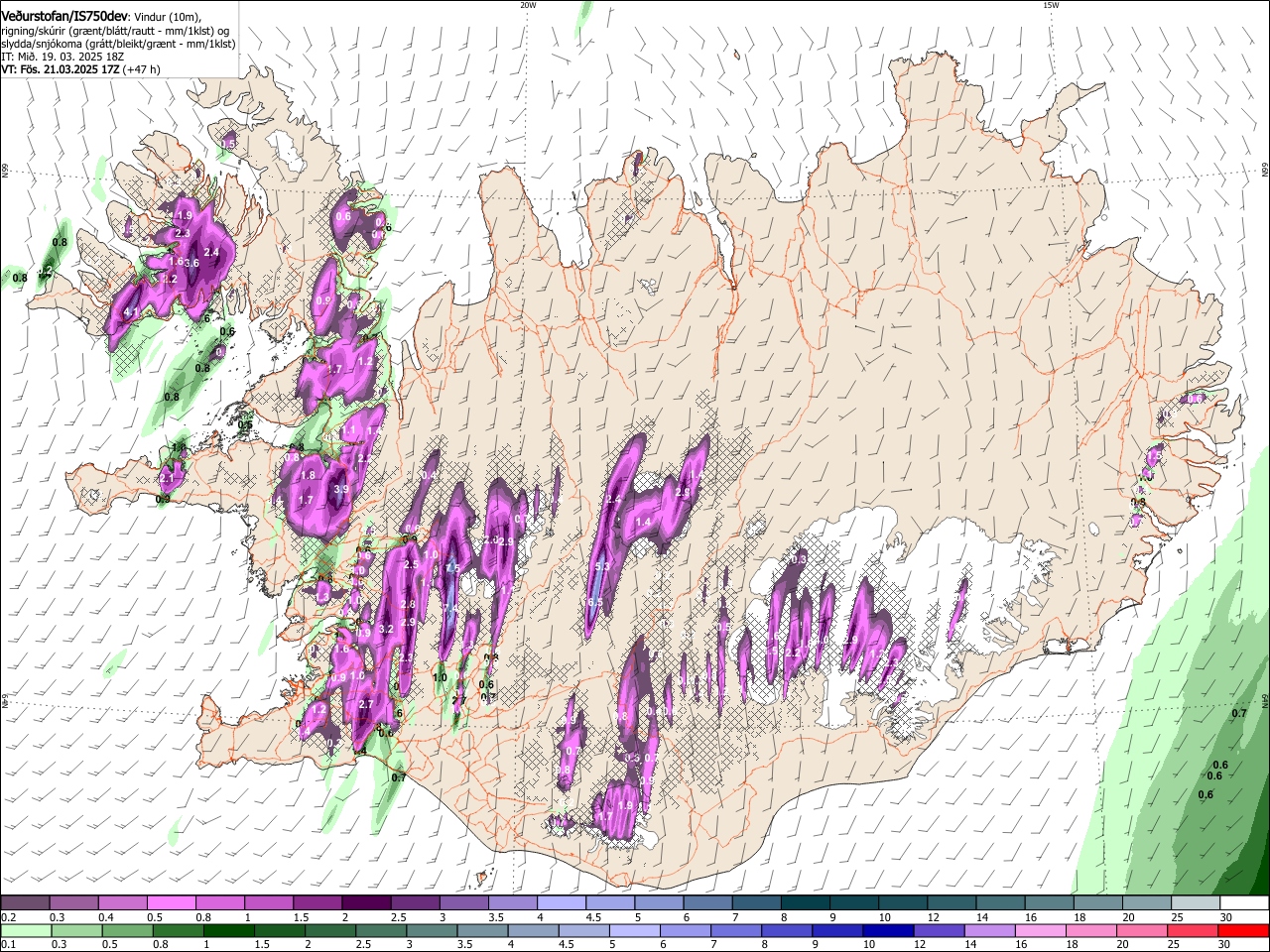Select pale green rain swatch starting at 0.1

point(26,930)
